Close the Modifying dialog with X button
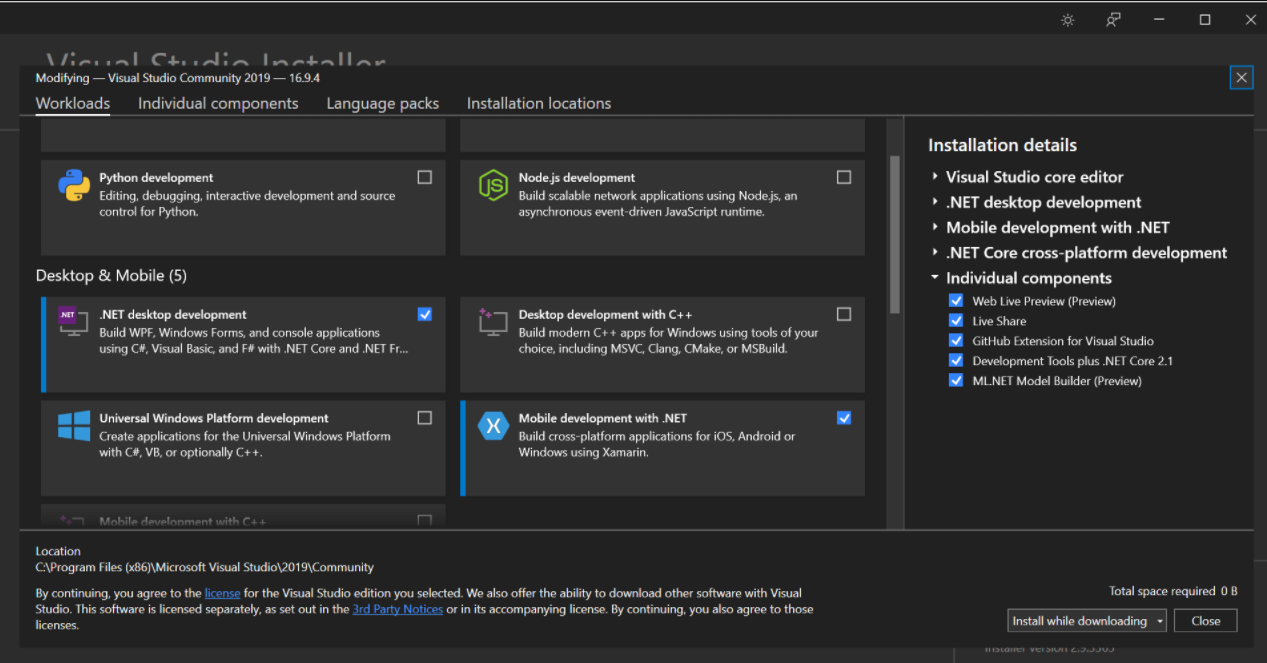 pos(1241,77)
